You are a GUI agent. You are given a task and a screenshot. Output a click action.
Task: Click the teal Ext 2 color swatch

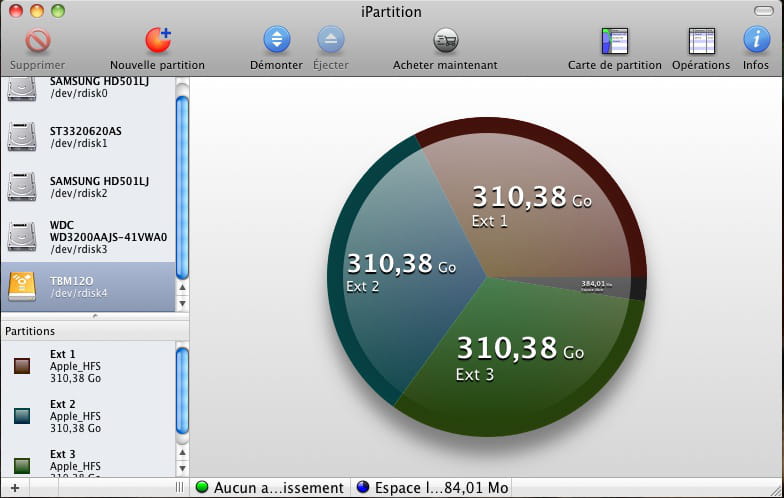(22, 416)
